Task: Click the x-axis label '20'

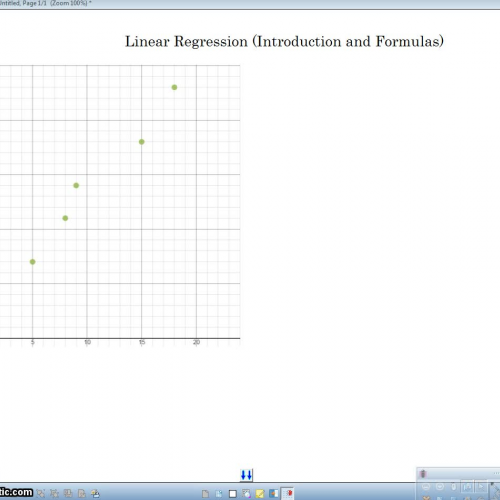Action: (197, 342)
